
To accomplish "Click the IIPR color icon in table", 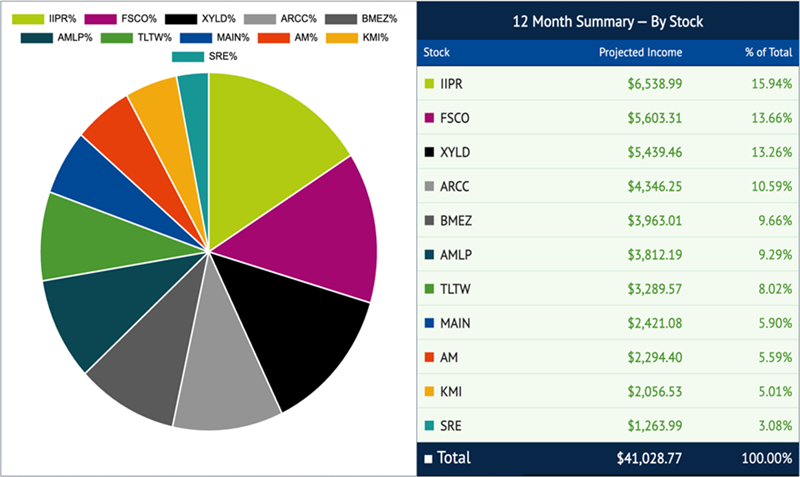I will coord(429,85).
